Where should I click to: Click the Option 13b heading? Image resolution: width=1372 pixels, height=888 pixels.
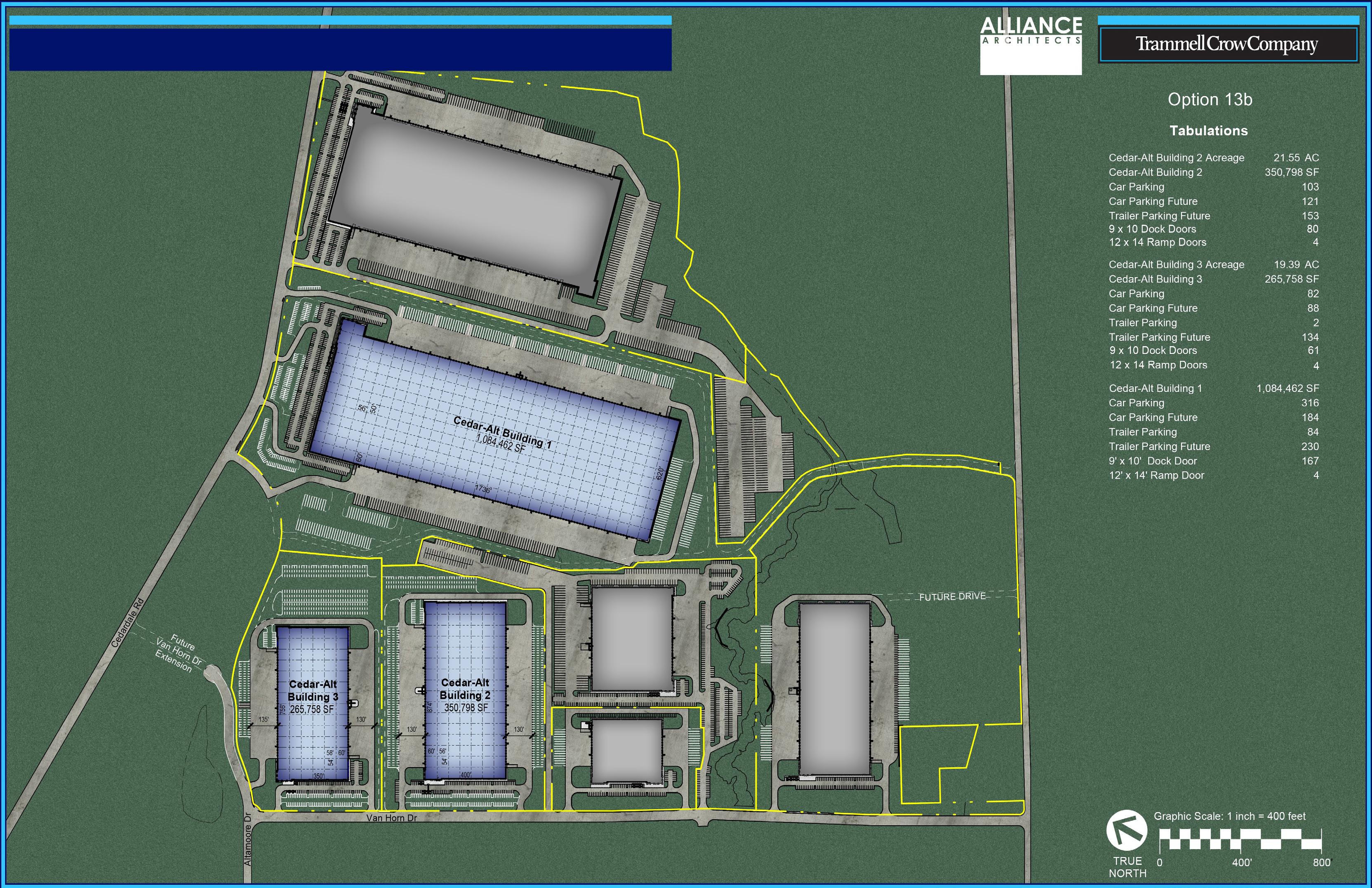point(1210,100)
